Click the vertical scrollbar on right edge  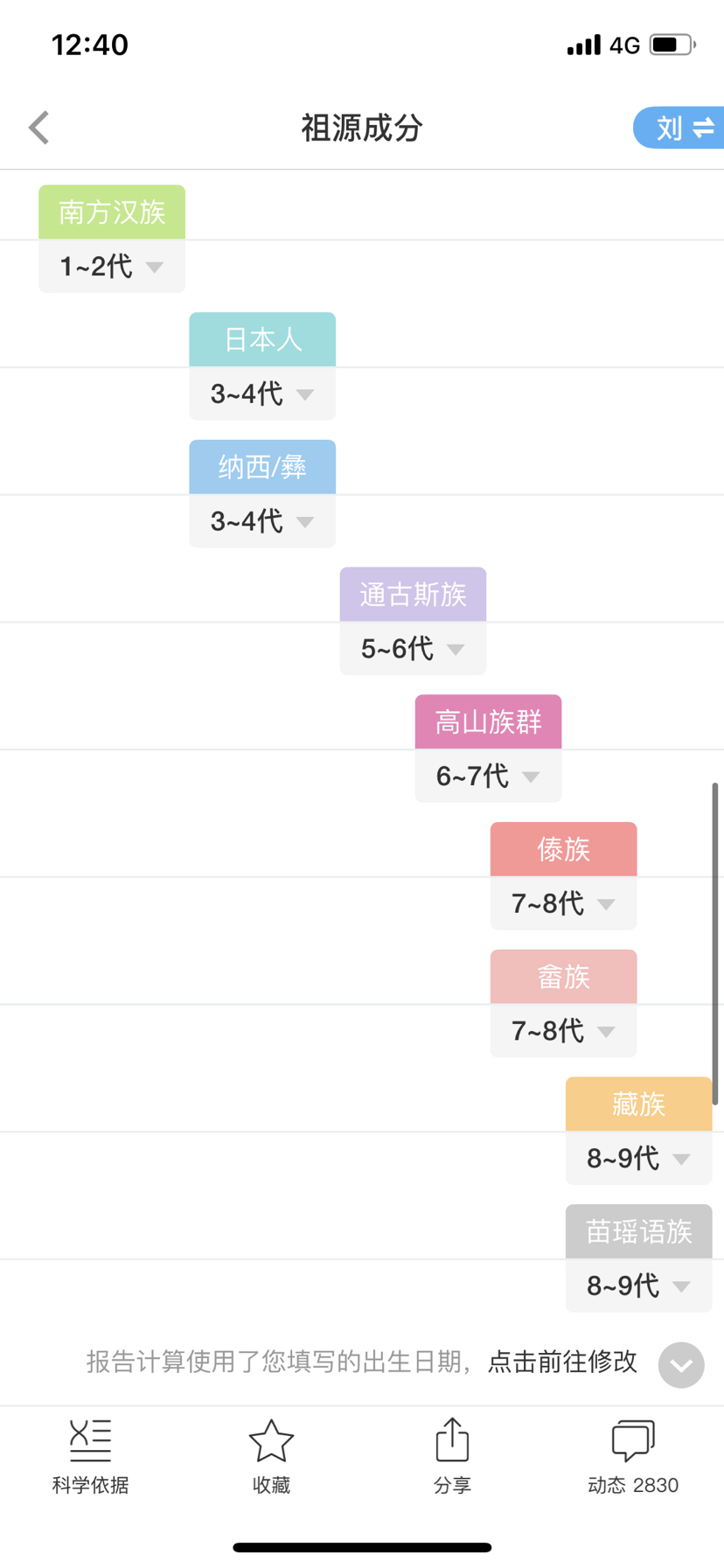pos(715,944)
